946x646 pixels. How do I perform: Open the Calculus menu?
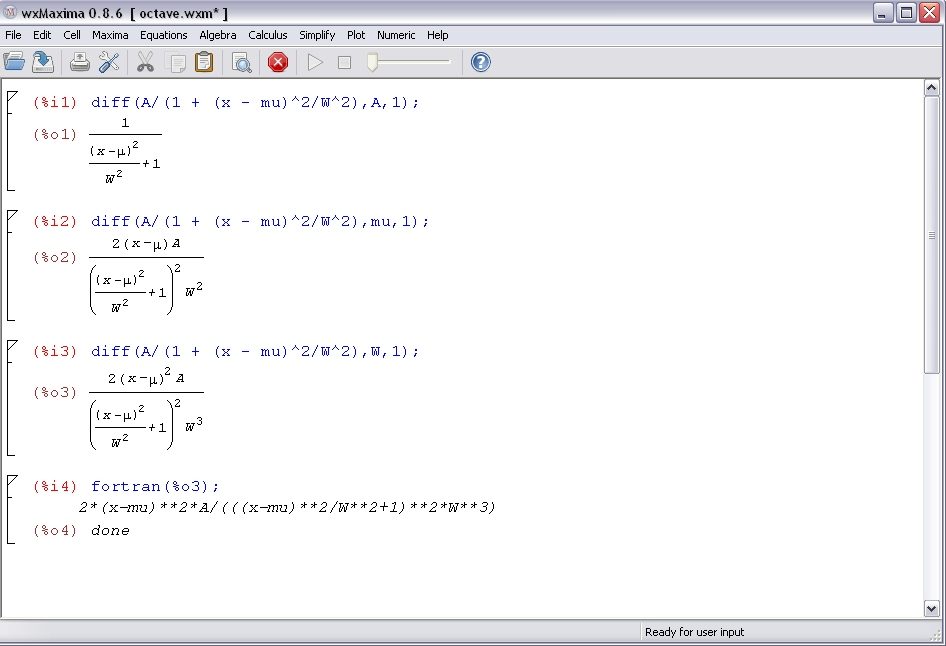pyautogui.click(x=268, y=35)
